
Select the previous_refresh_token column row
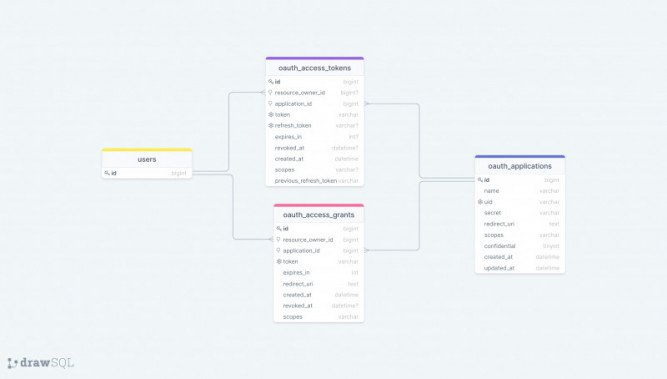315,181
